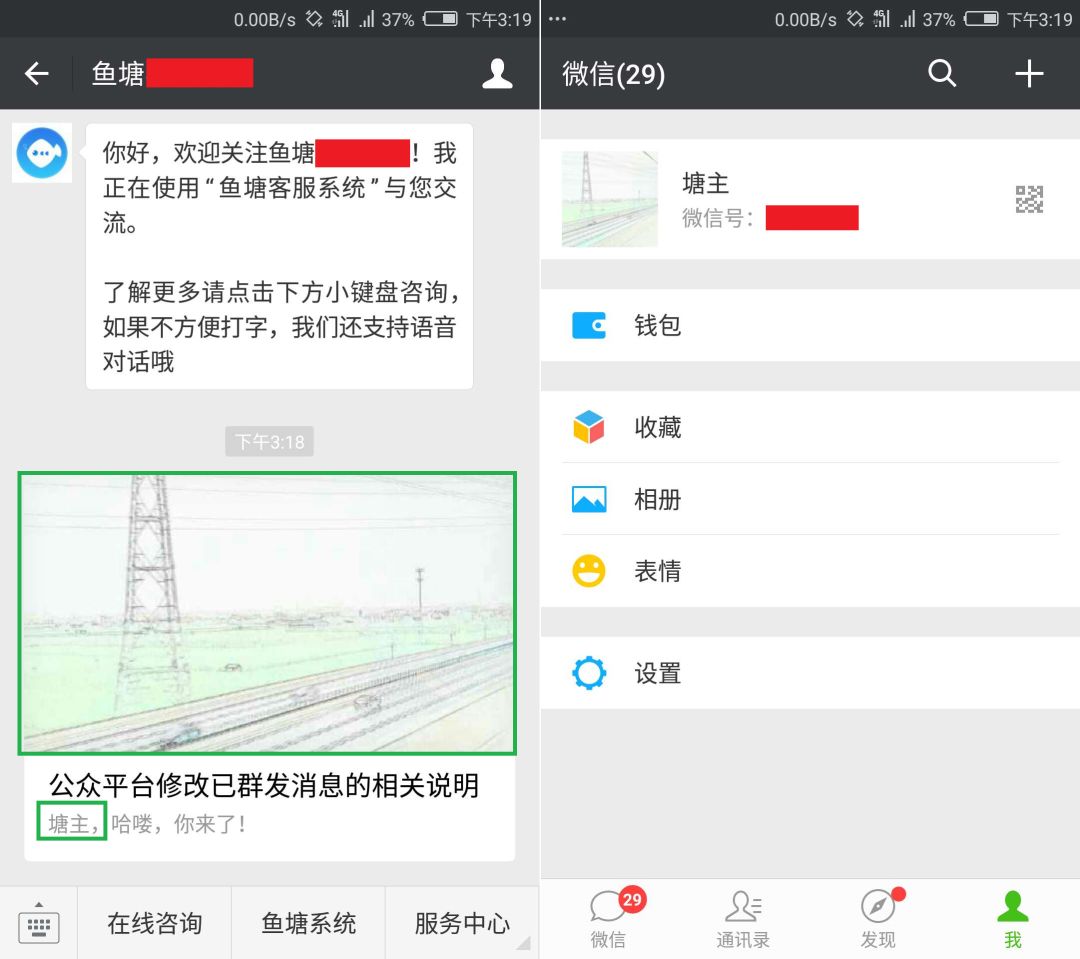Viewport: 1080px width, 959px height.
Task: Open 设置 entry
Action: 810,673
